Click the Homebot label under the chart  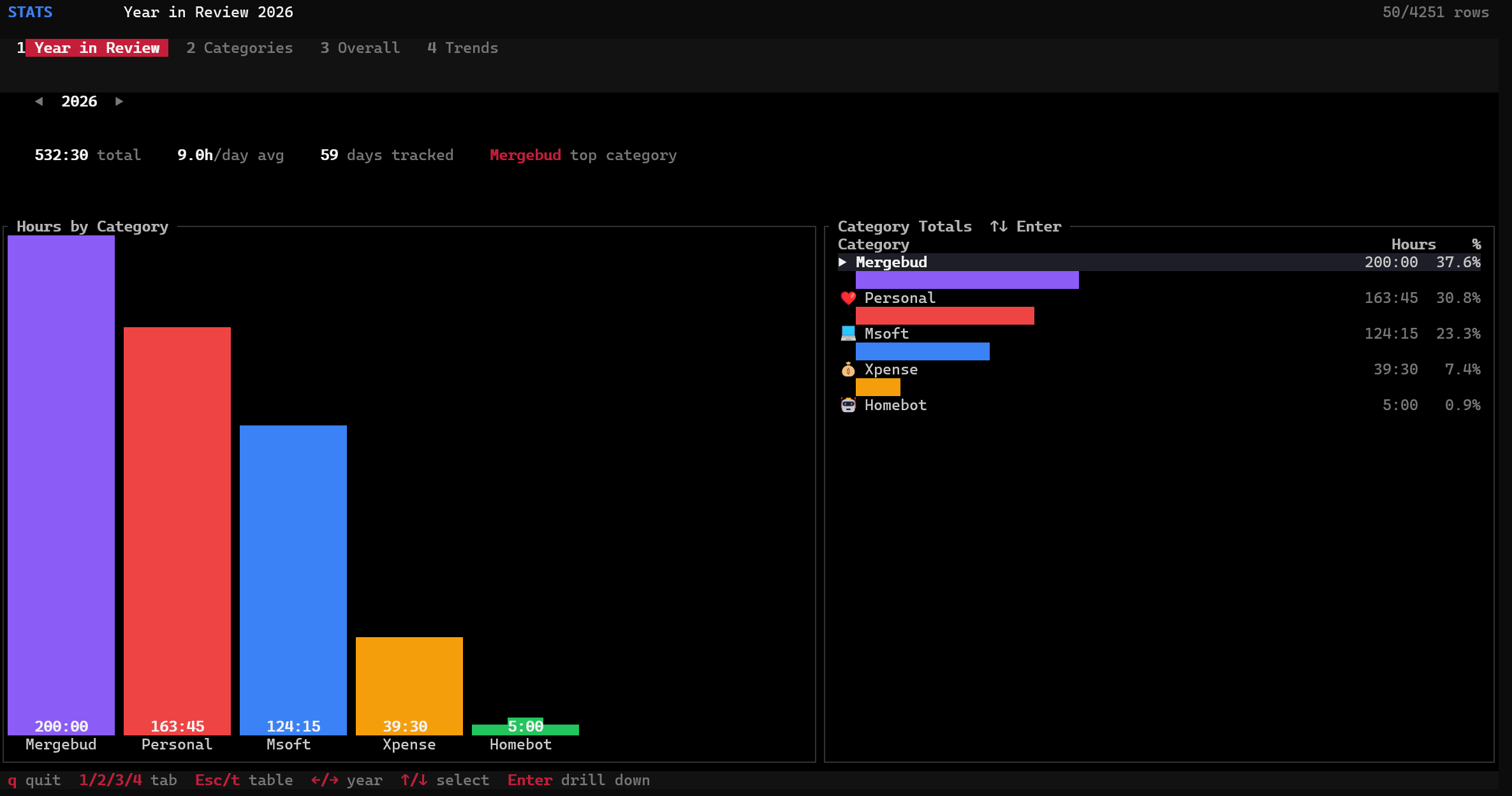(x=521, y=744)
